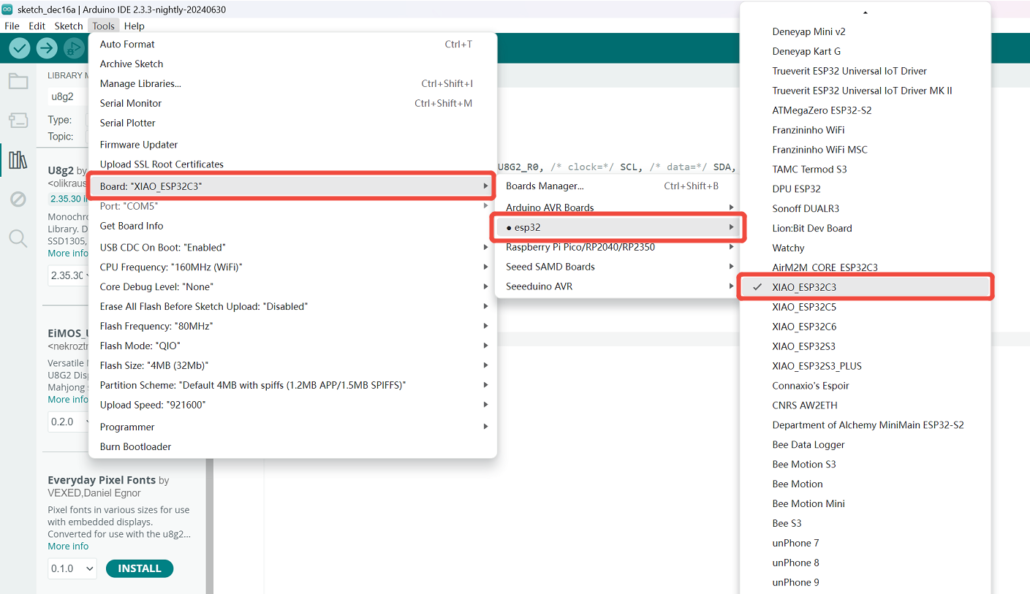Screen dimensions: 1030x594
Task: Open the Library Manager books icon
Action: (x=20, y=159)
